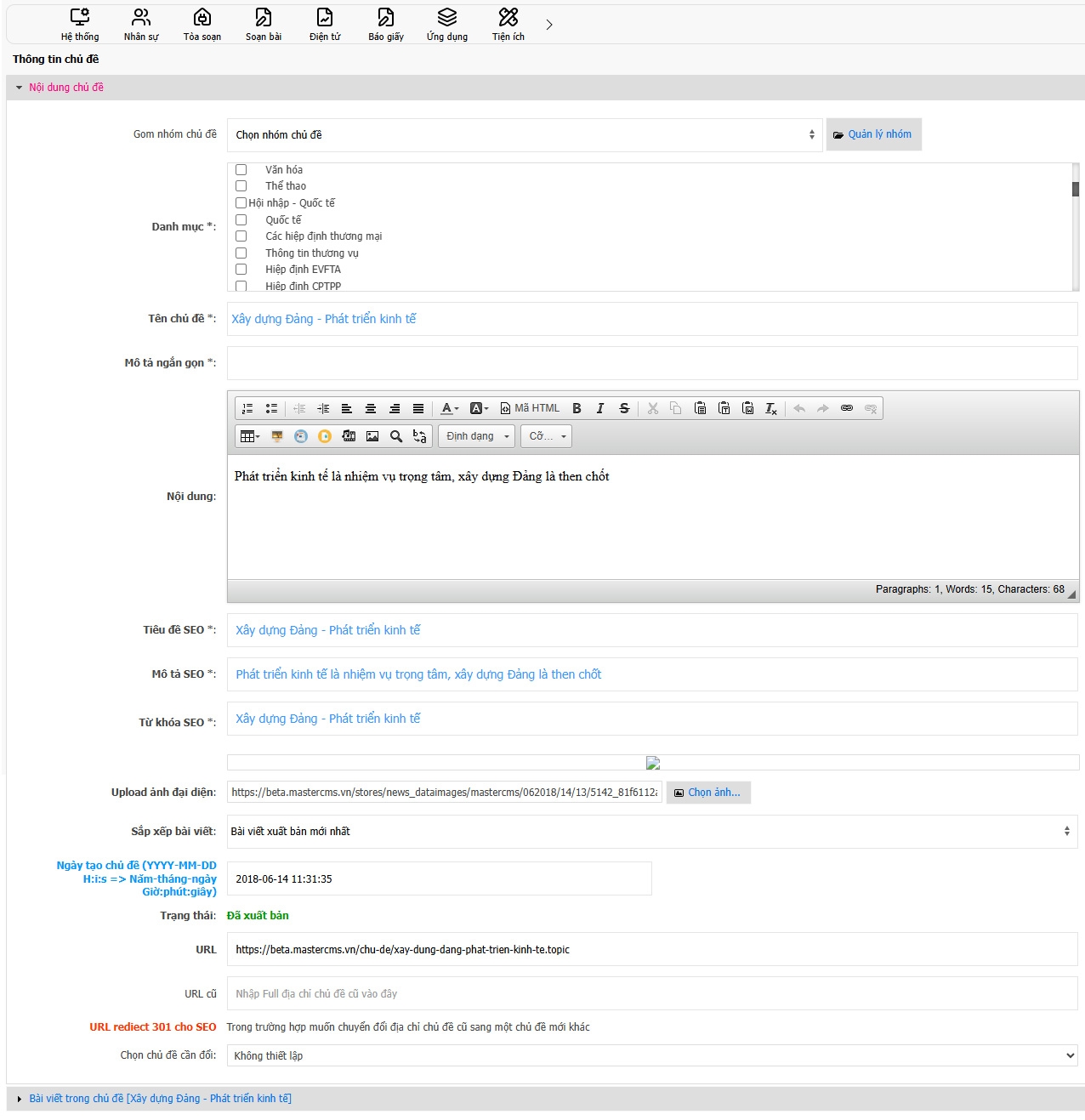Screen dimensions: 1085x1120
Task: Tick the Quốc tế checkbox
Action: 241,220
